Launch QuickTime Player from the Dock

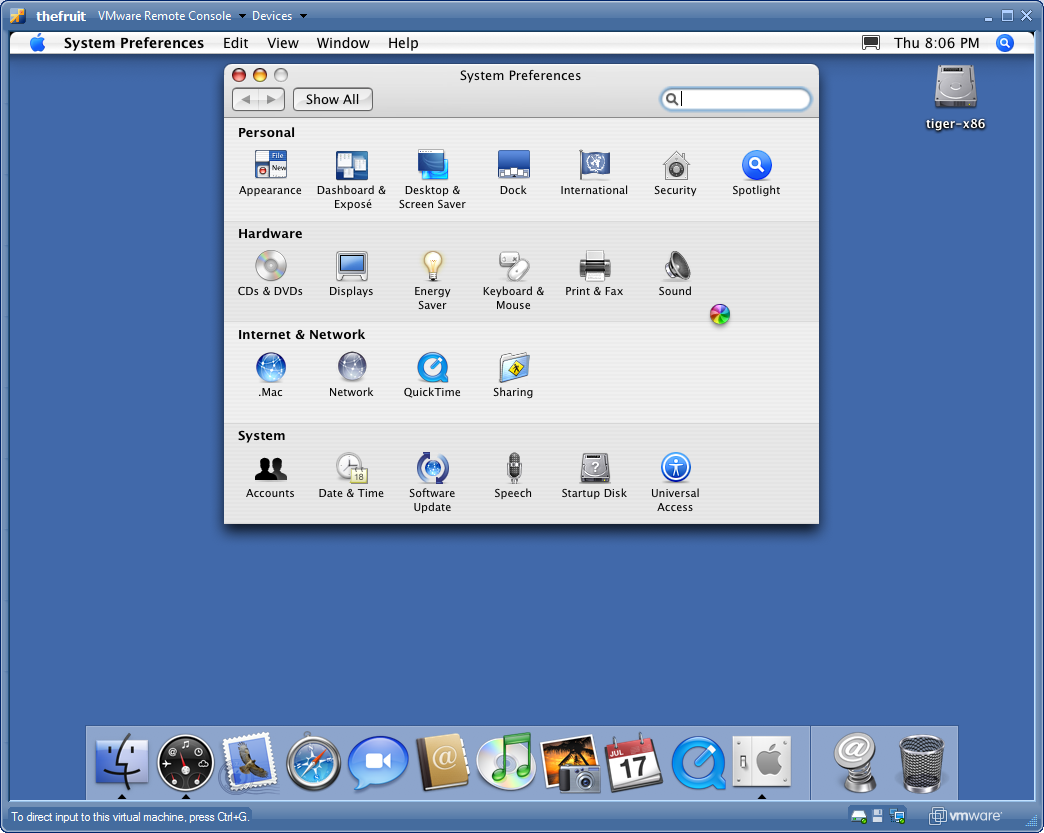[x=698, y=763]
